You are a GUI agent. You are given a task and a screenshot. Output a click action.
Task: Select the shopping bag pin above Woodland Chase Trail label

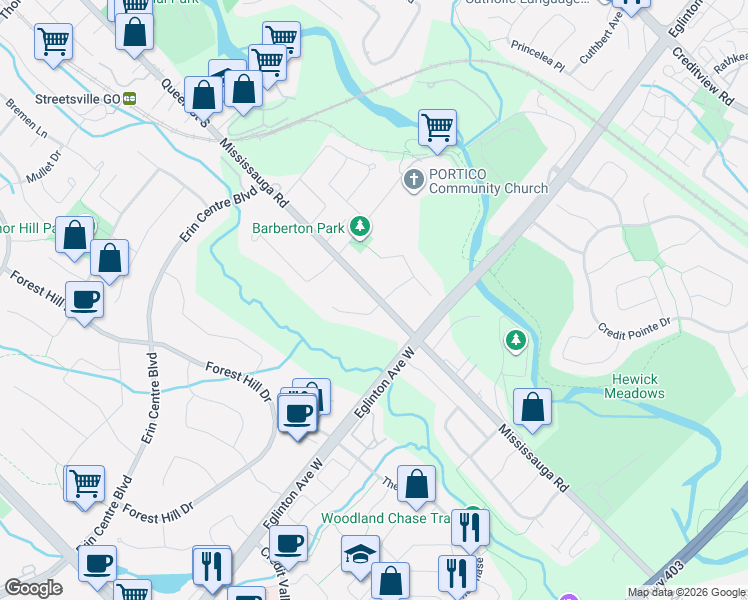pyautogui.click(x=416, y=485)
